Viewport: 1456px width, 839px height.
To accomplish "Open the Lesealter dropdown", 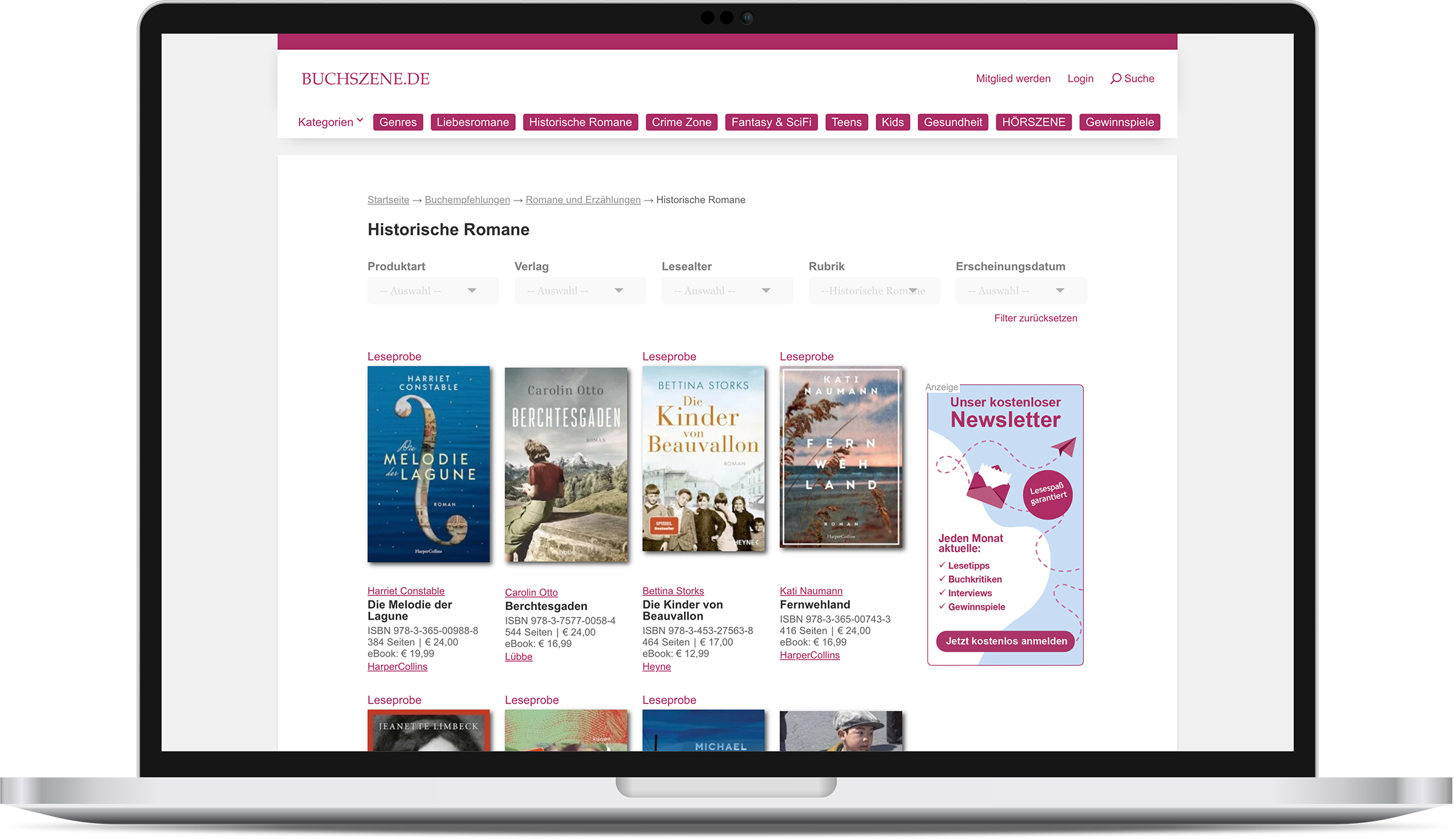I will pyautogui.click(x=726, y=290).
